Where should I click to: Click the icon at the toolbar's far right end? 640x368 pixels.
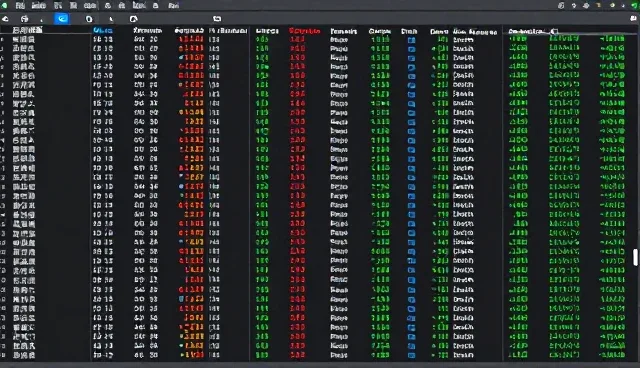633,19
